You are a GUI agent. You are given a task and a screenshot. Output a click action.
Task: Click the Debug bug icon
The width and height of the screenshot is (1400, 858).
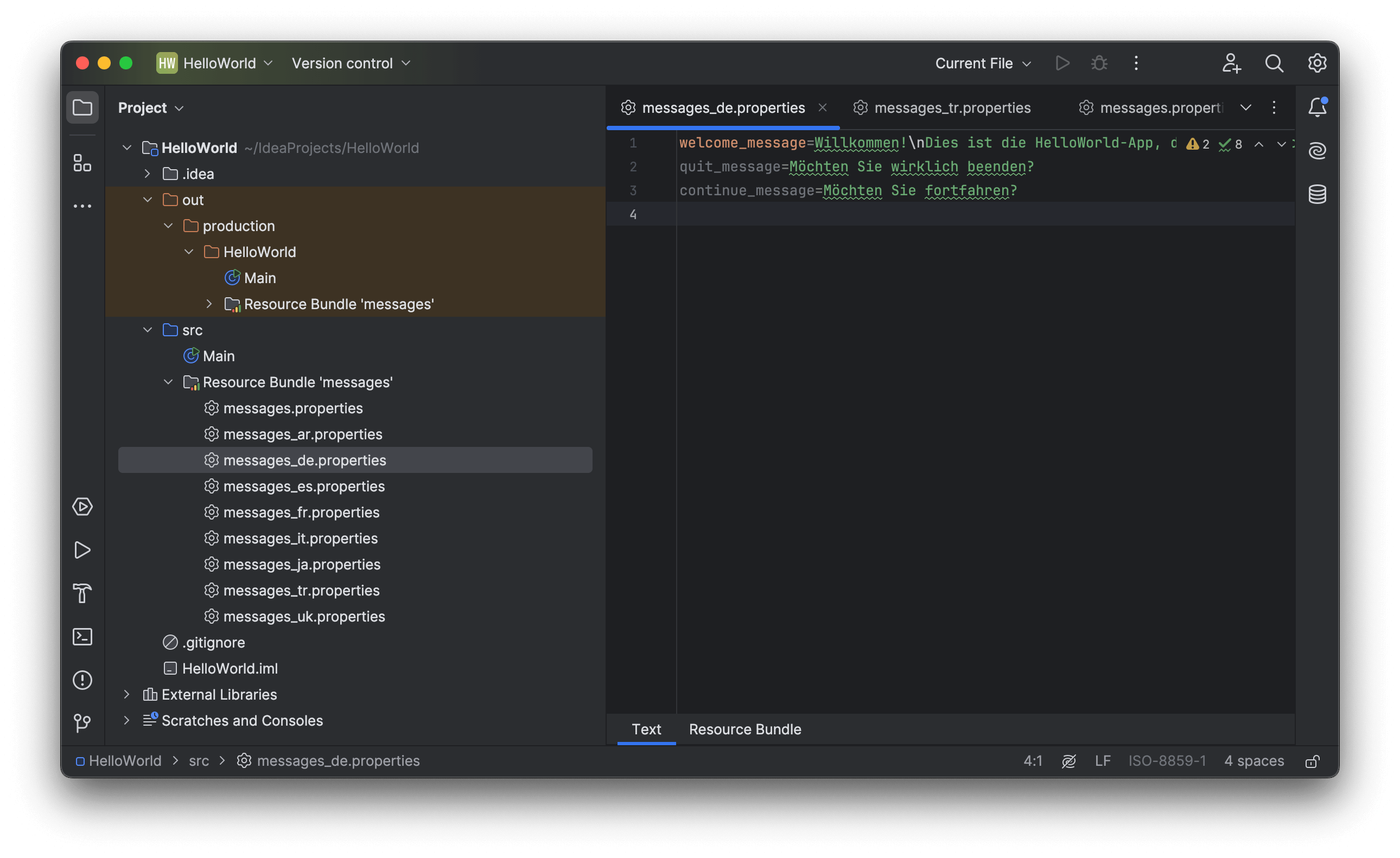(1099, 63)
